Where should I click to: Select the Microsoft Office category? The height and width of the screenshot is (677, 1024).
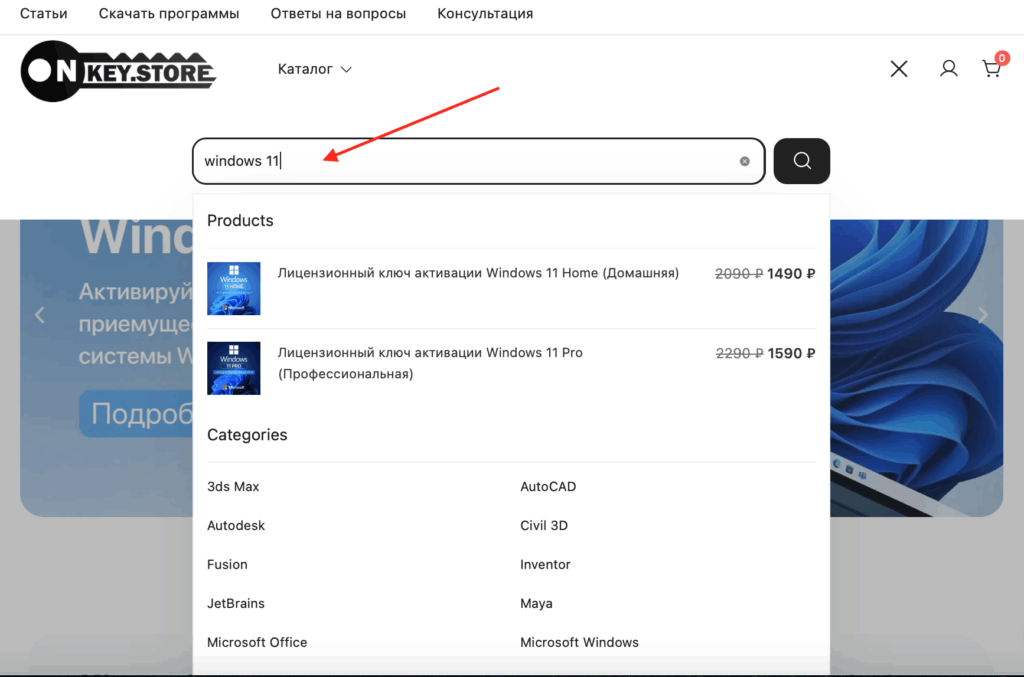click(257, 642)
